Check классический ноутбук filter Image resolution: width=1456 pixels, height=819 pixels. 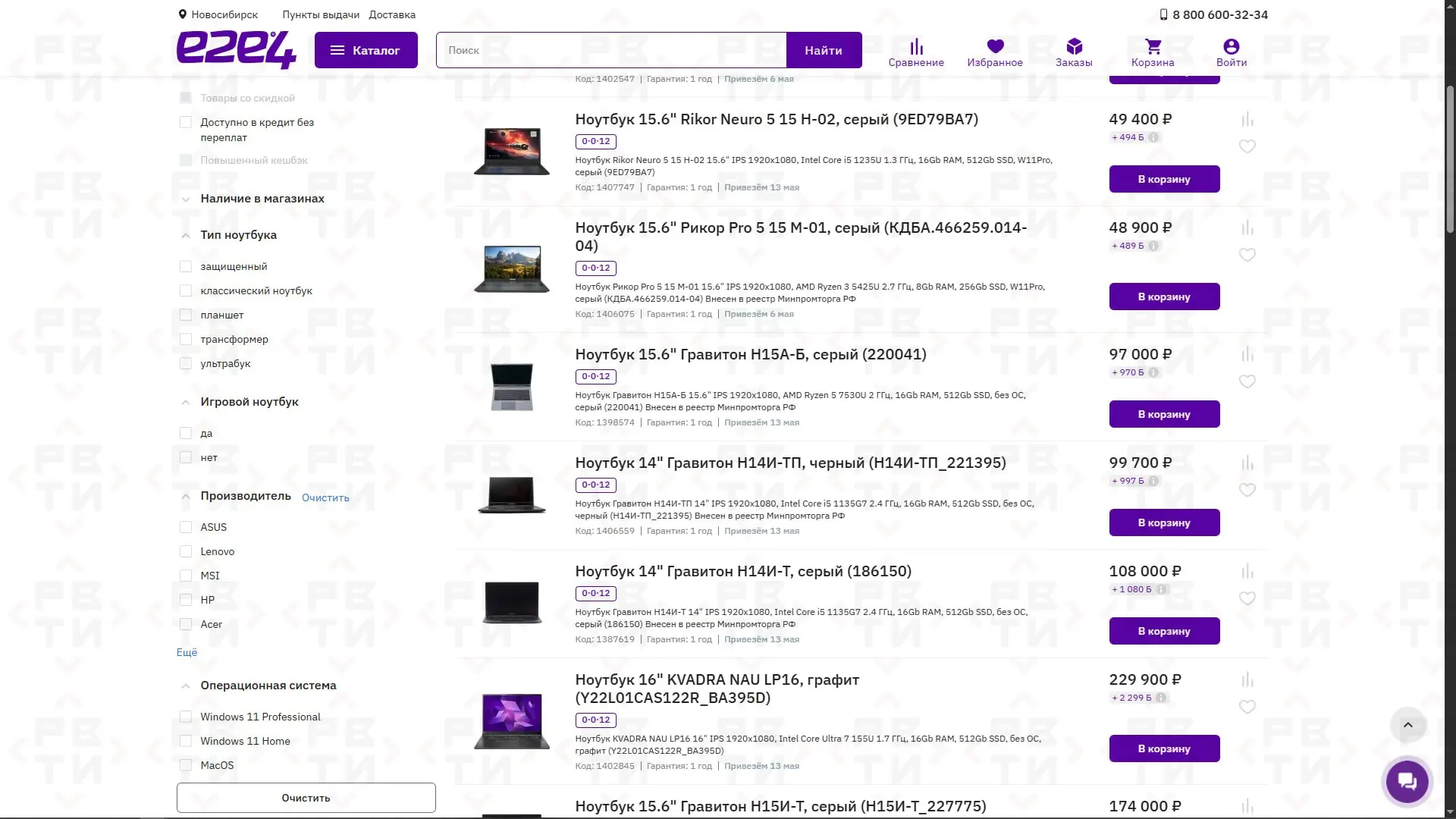186,290
